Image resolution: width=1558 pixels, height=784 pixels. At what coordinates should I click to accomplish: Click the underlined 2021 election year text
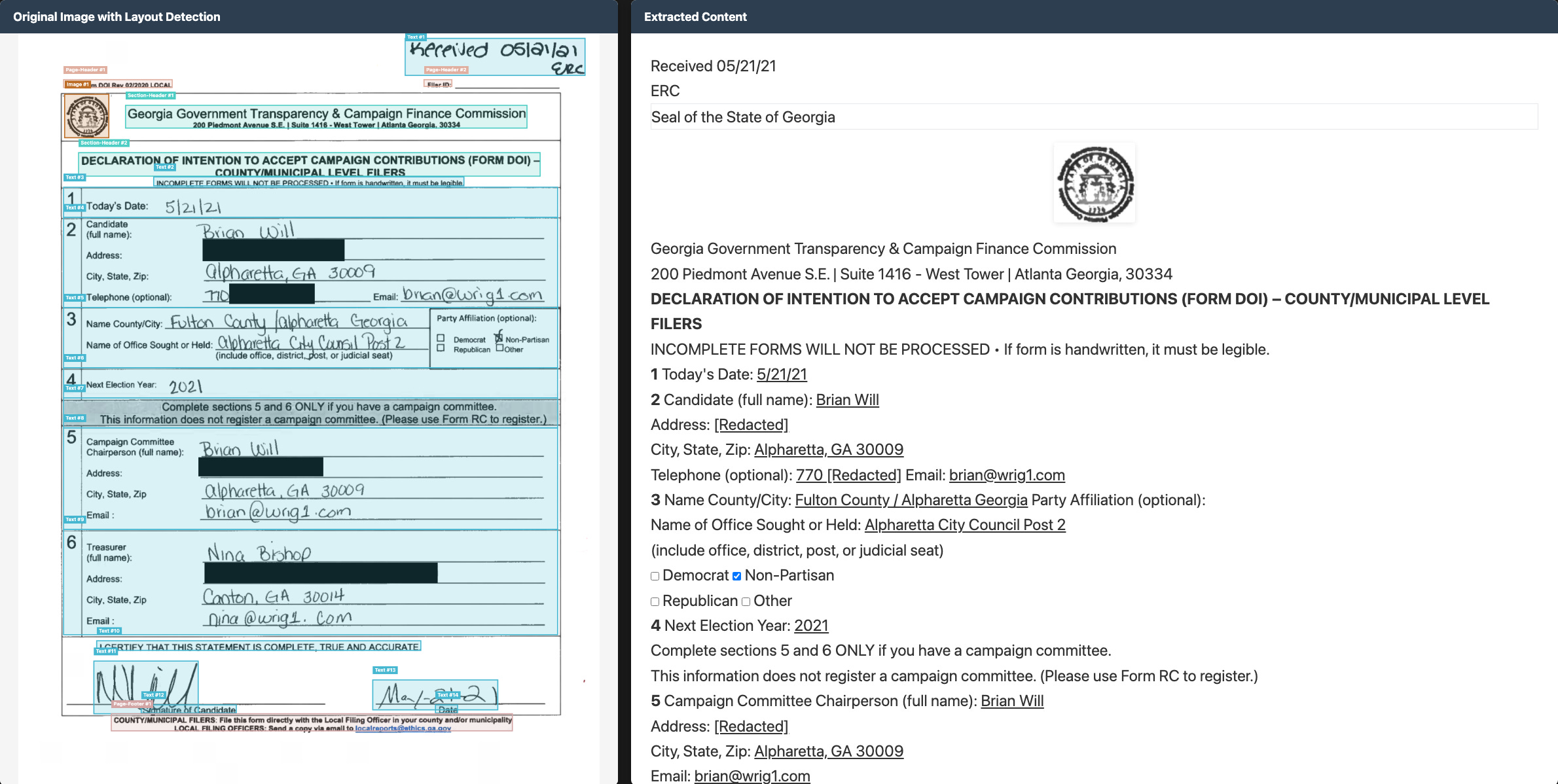point(810,626)
